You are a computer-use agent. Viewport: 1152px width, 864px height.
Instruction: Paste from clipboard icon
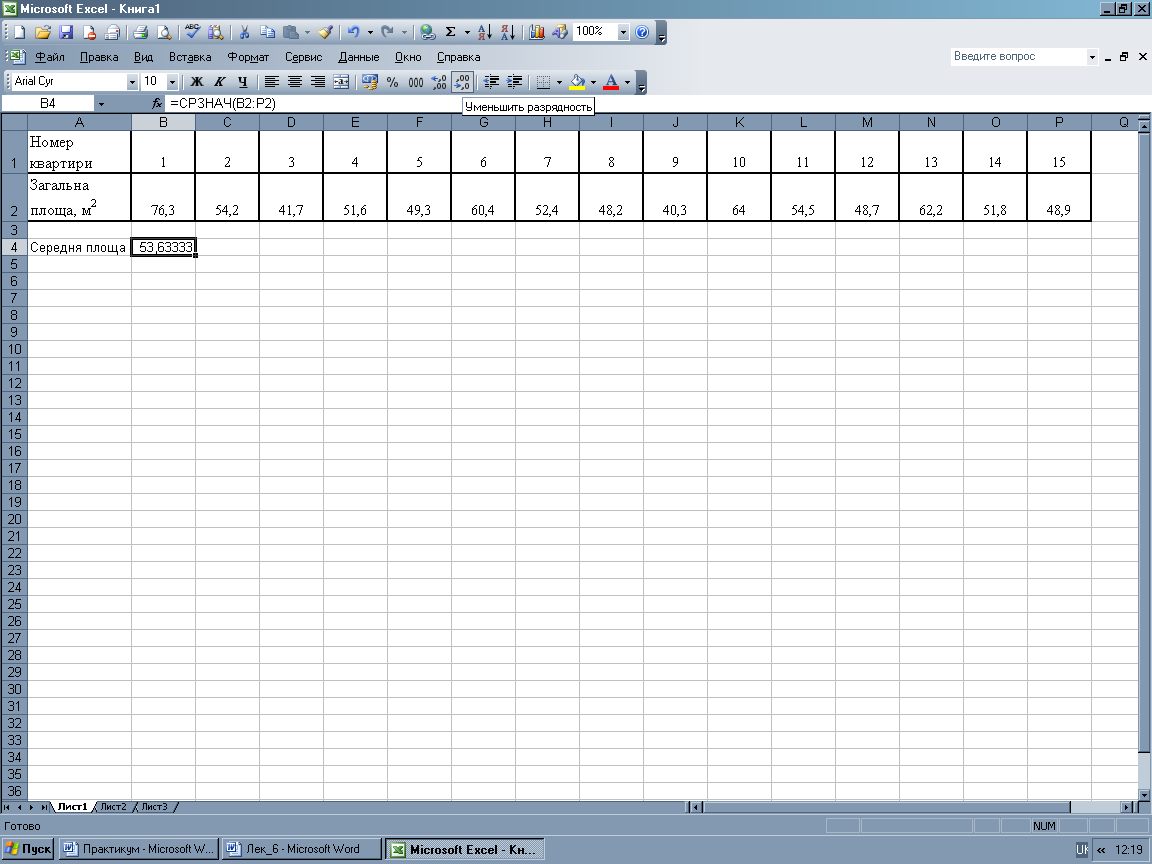(x=291, y=32)
